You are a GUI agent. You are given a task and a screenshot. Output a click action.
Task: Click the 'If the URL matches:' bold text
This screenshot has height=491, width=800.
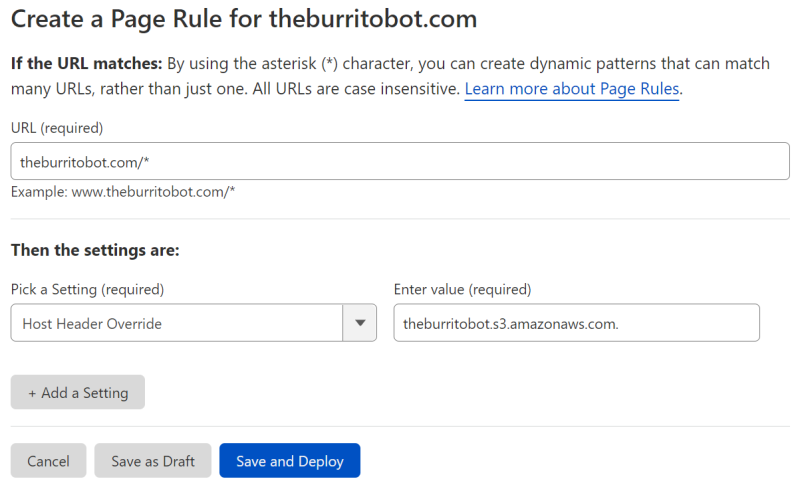[x=86, y=63]
